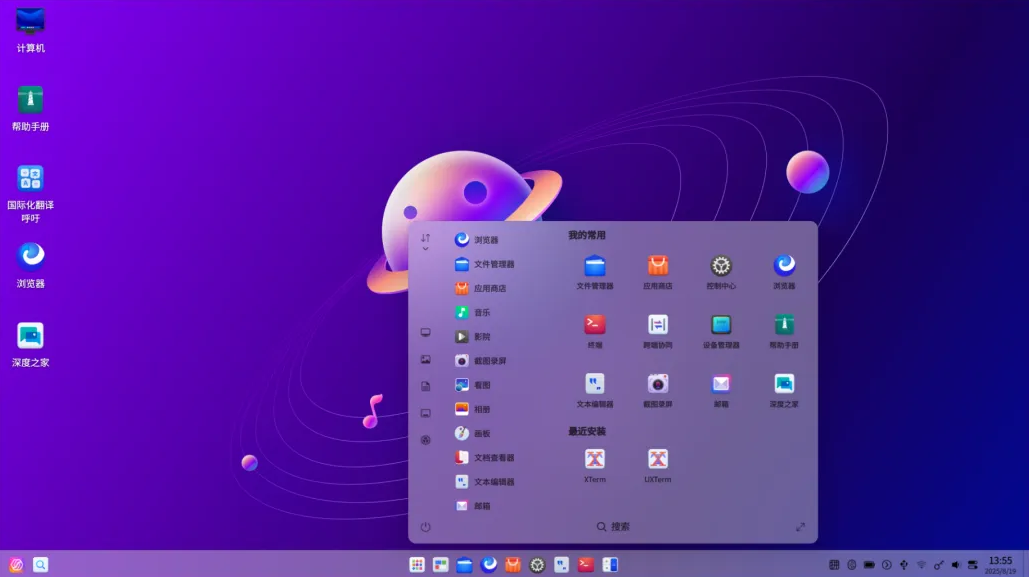Open the control center gear on the dock

(537, 565)
